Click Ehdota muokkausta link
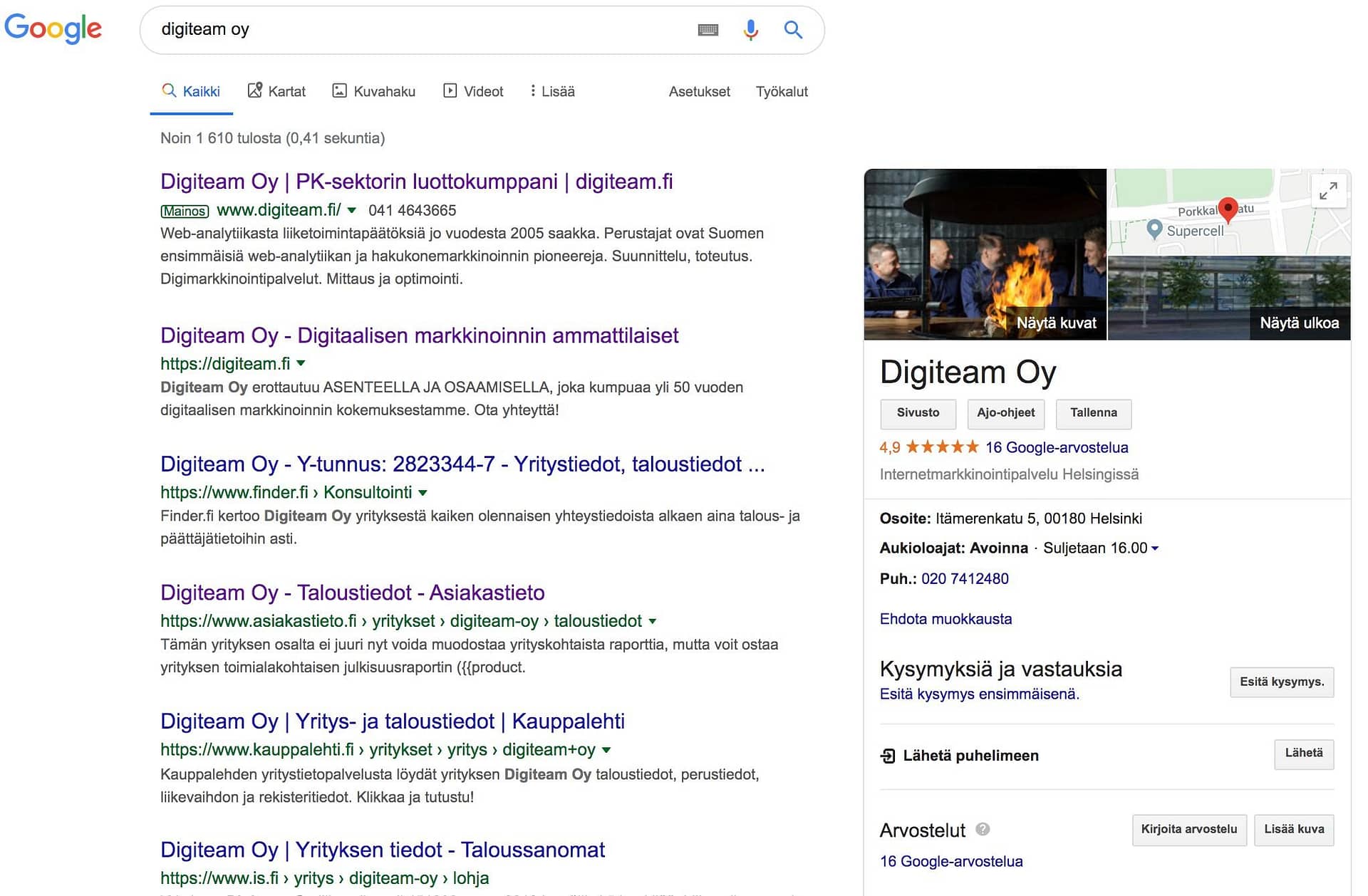 (945, 619)
